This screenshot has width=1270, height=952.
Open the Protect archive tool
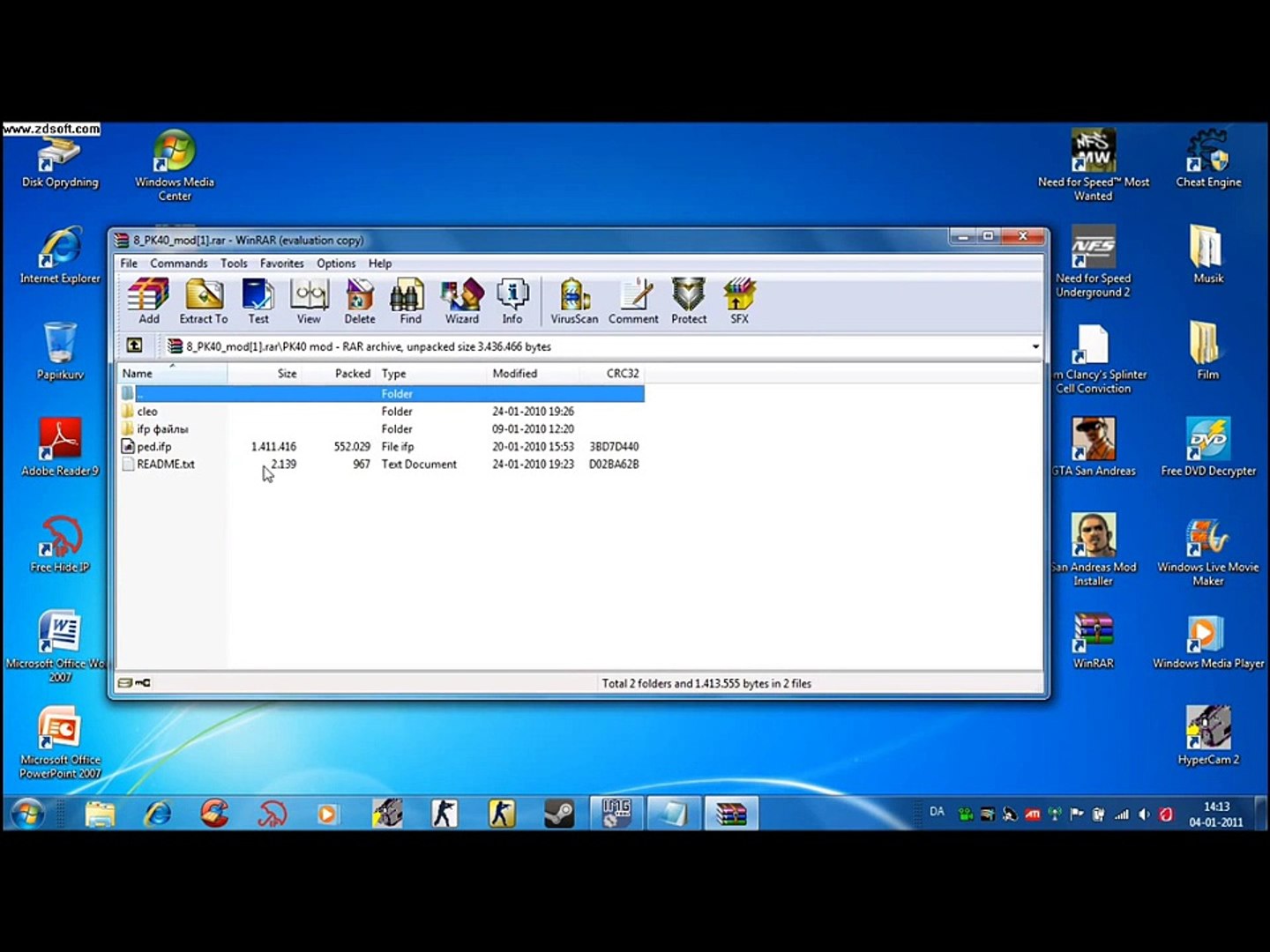[688, 301]
